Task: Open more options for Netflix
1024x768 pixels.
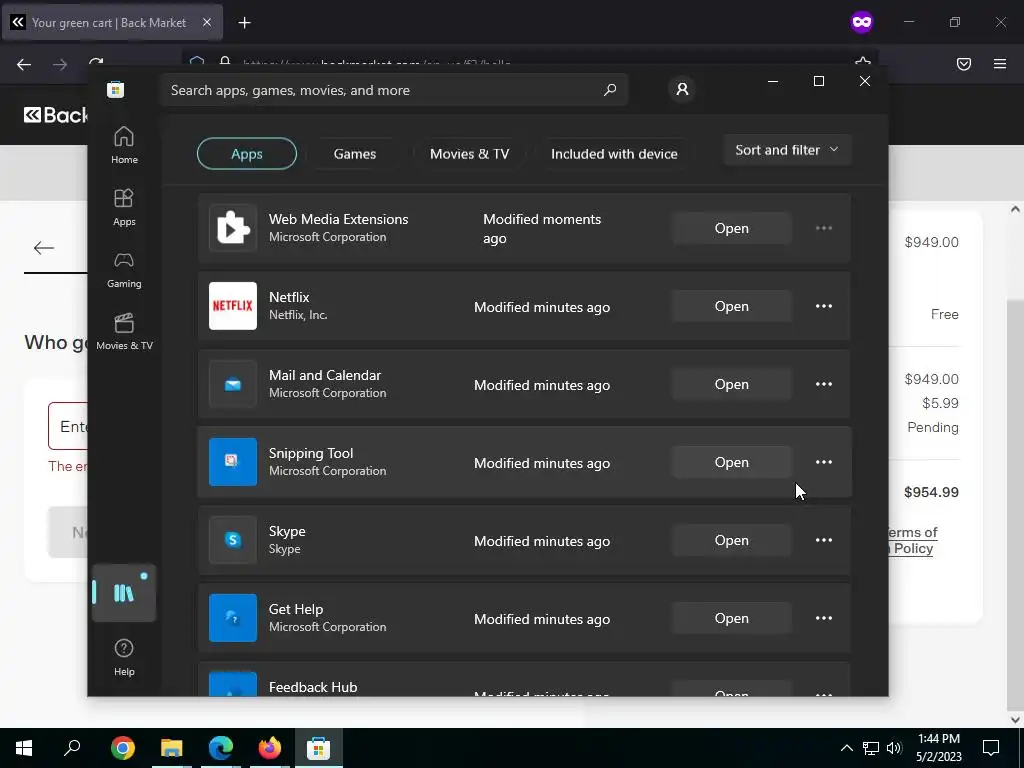Action: (x=824, y=306)
